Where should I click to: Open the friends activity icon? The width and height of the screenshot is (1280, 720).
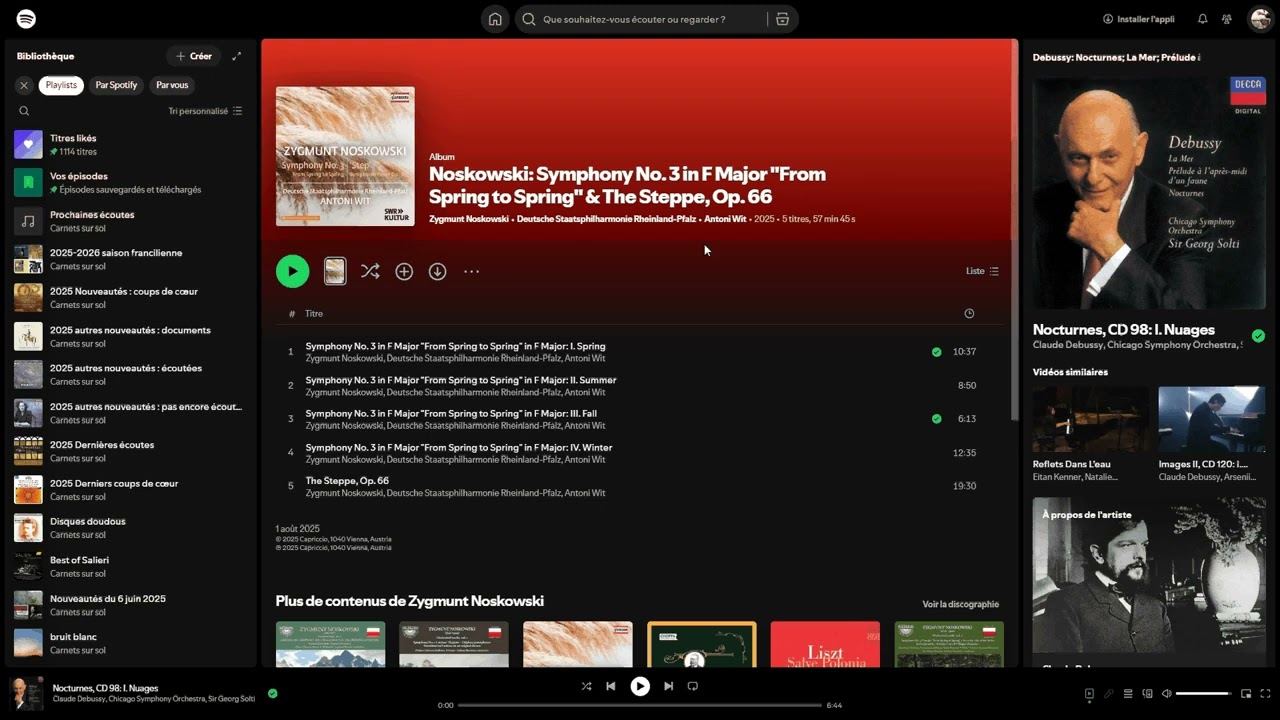(x=1227, y=19)
